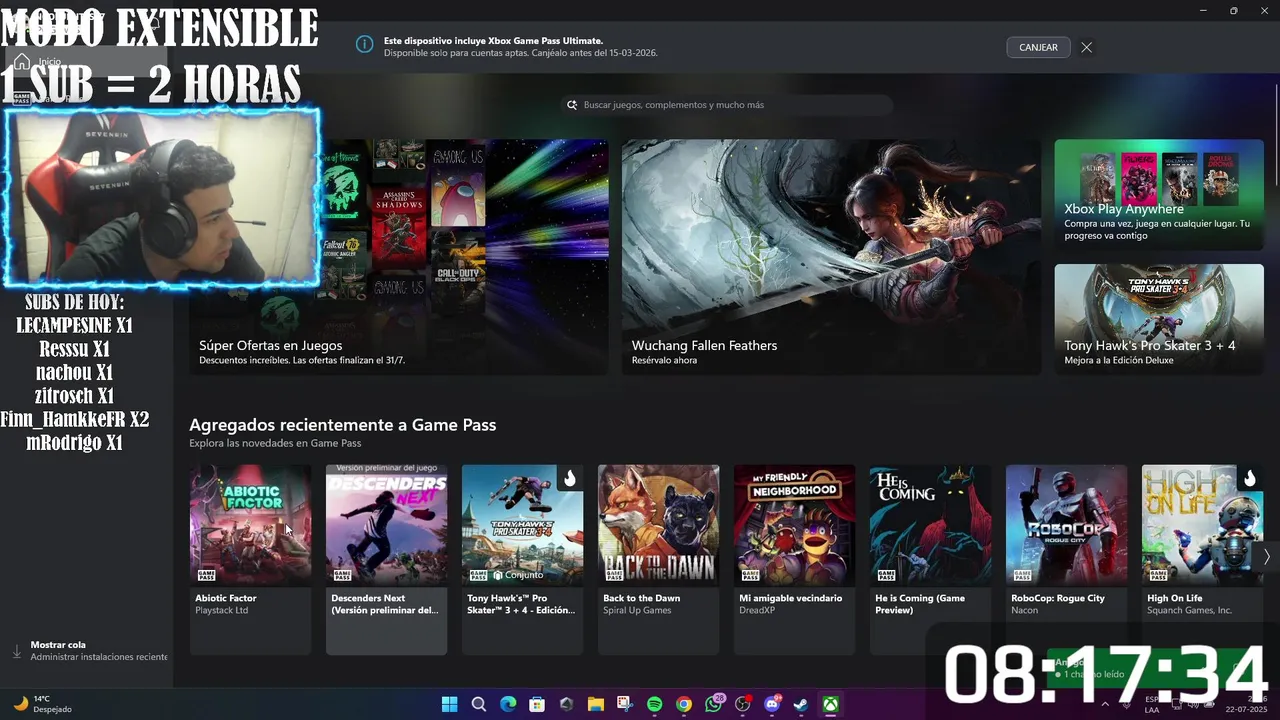The height and width of the screenshot is (720, 1280).
Task: Open Steam from the taskbar
Action: (801, 704)
